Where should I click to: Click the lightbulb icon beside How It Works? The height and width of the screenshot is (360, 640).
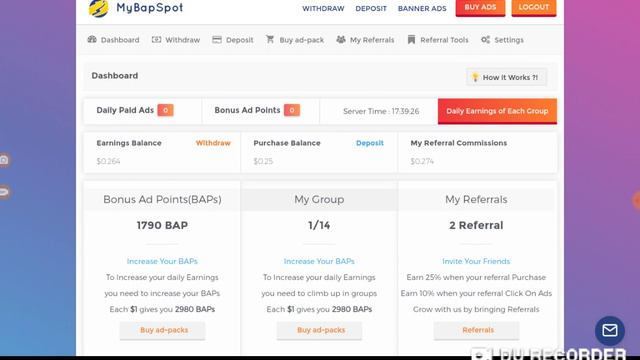click(x=475, y=77)
